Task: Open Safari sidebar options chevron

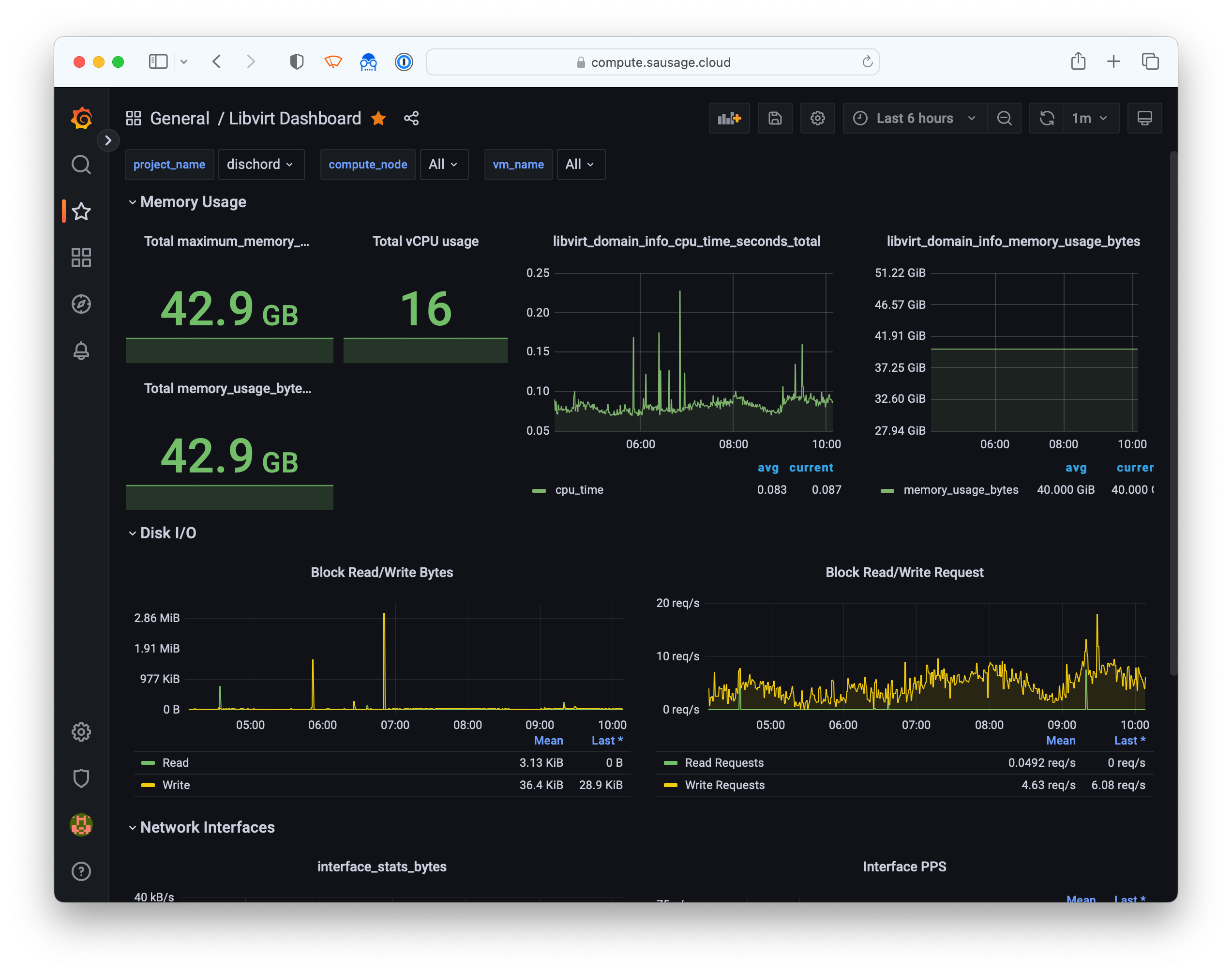Action: (x=183, y=61)
